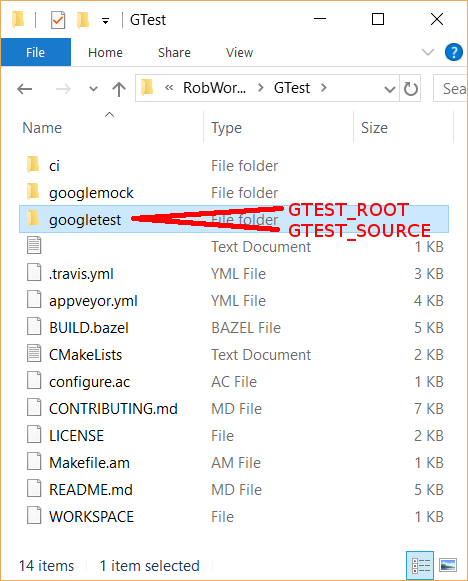
Task: Click New folder icon in quick access toolbar
Action: 83,20
